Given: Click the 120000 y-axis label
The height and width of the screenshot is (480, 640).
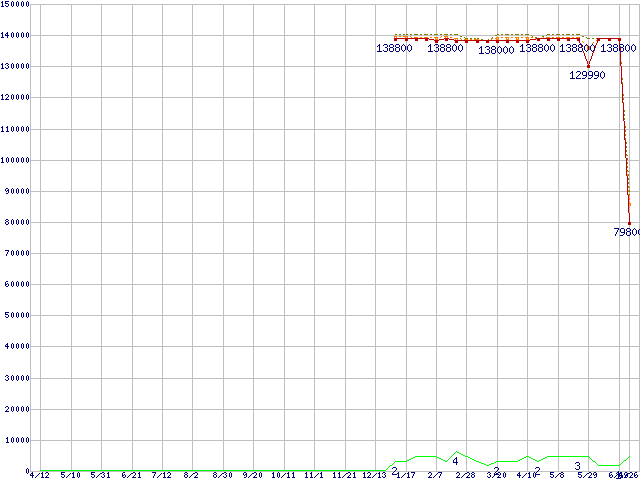Looking at the screenshot, I should 14,98.
